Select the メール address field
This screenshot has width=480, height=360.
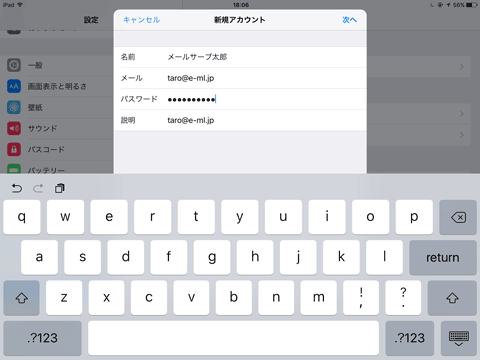click(x=240, y=78)
